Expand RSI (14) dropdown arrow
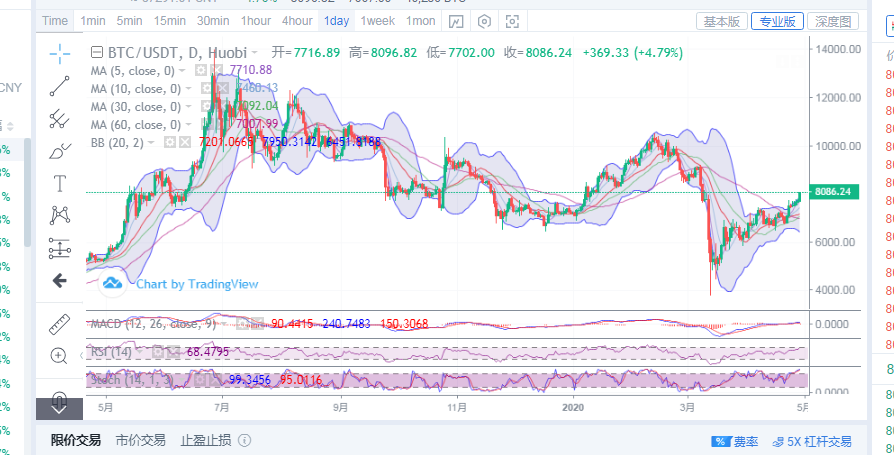Screen dimensions: 894x455 pos(140,352)
